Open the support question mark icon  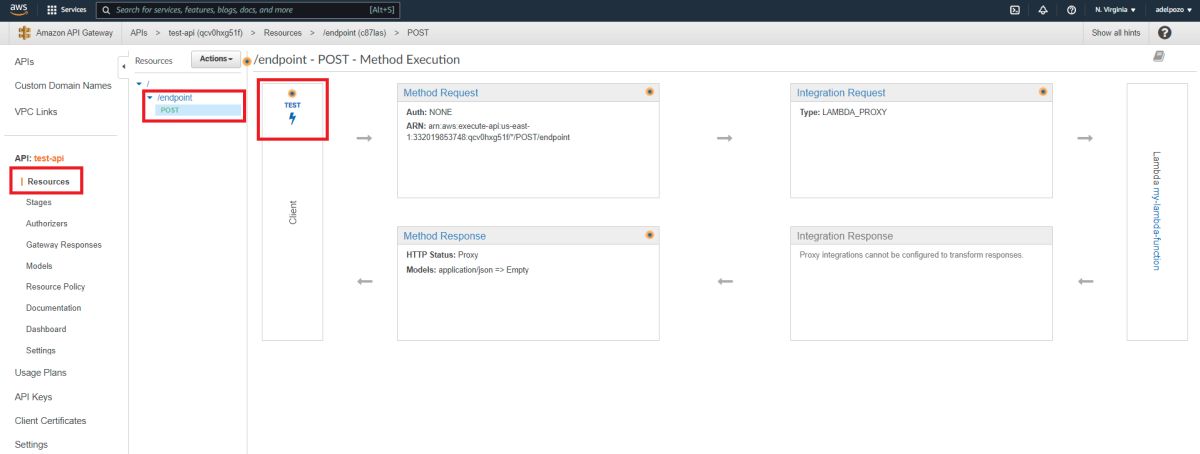click(x=1071, y=10)
